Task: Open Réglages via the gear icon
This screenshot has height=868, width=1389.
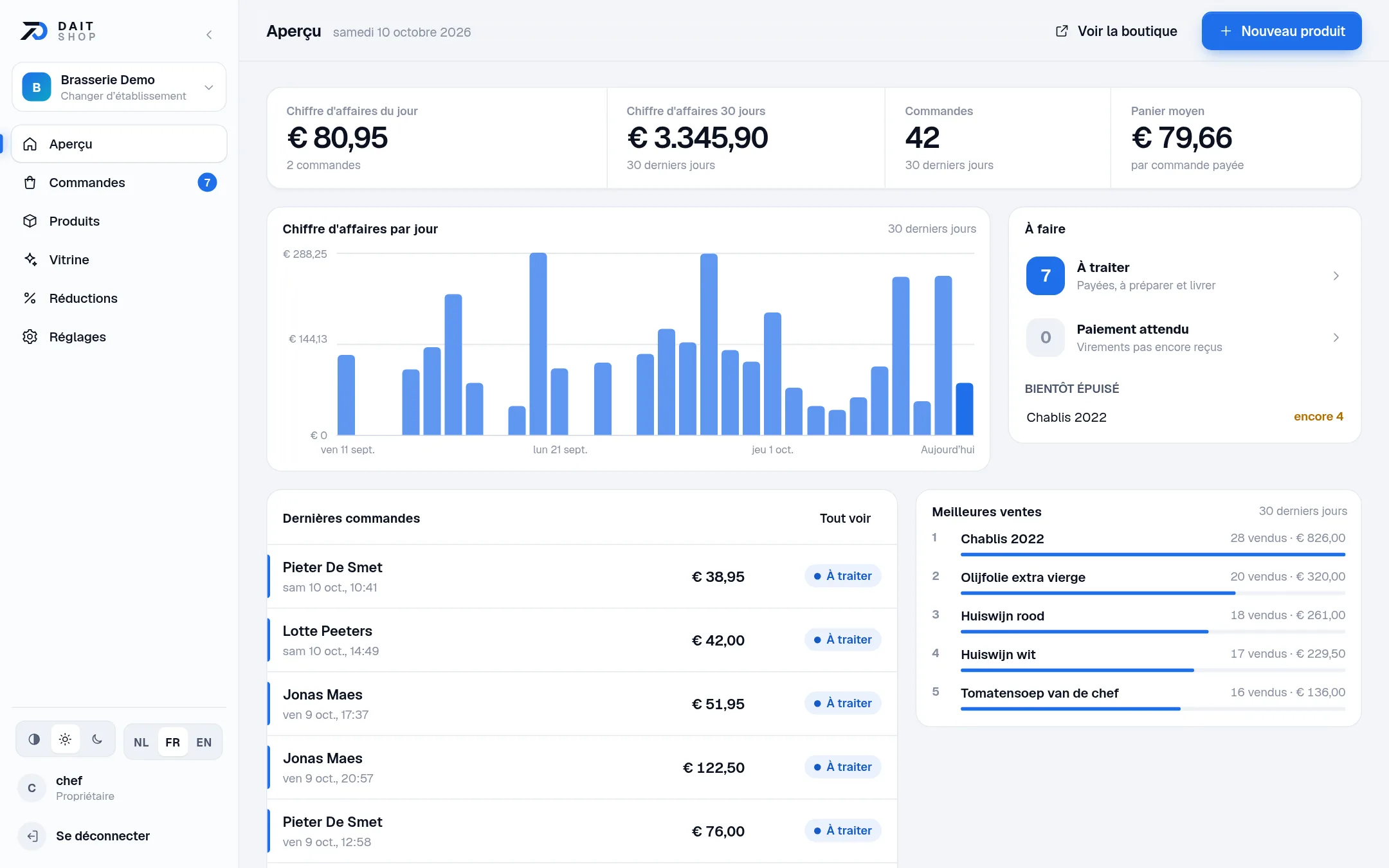Action: [30, 337]
